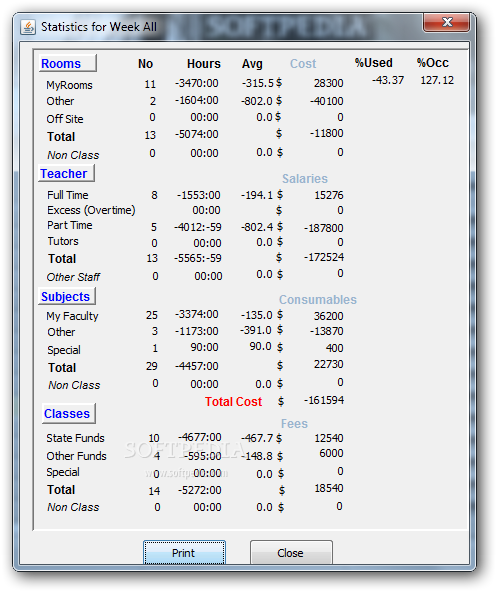The width and height of the screenshot is (497, 592).
Task: Click the Consumables heading
Action: [x=318, y=299]
